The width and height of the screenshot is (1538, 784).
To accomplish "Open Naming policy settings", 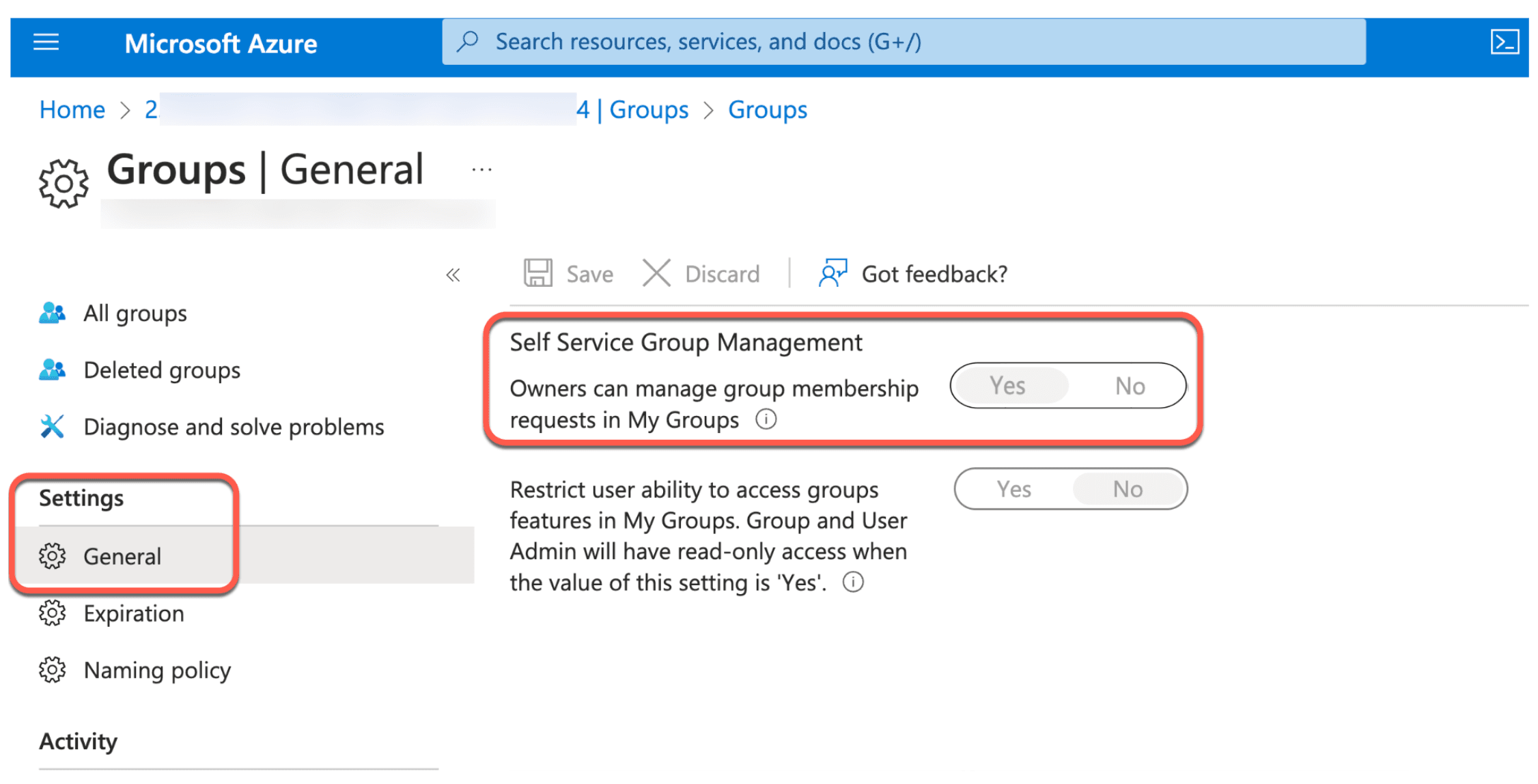I will 157,670.
